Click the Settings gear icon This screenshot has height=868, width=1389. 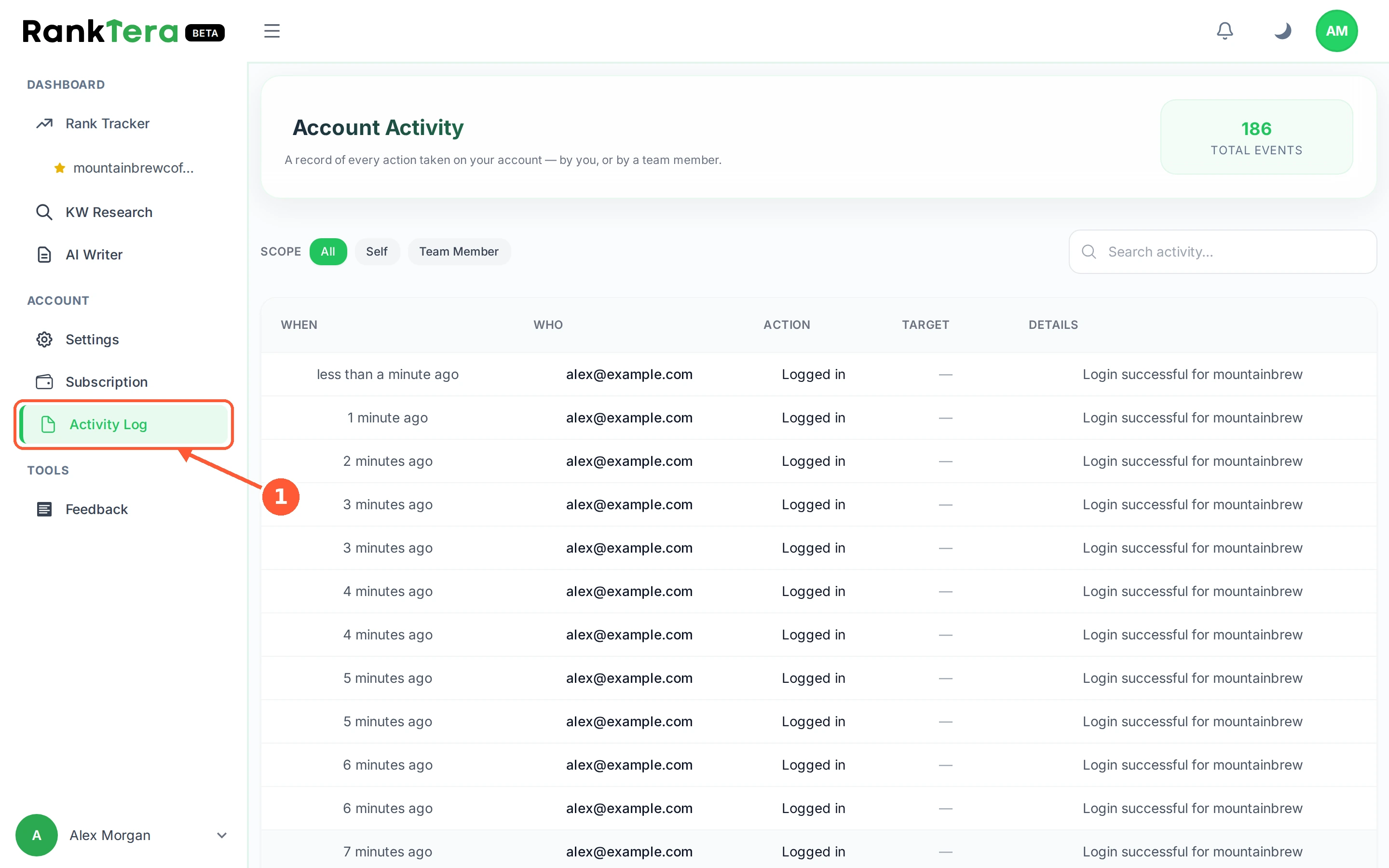(x=44, y=339)
